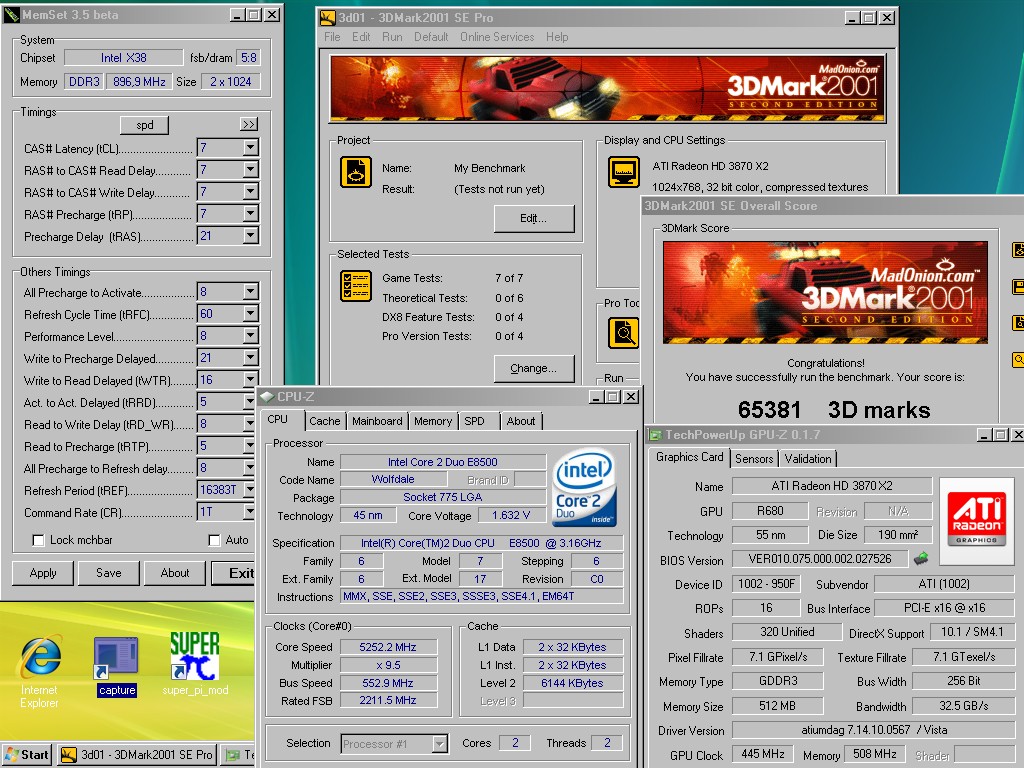Click the Pro Tools magnifier icon
The image size is (1024, 768).
pos(624,333)
